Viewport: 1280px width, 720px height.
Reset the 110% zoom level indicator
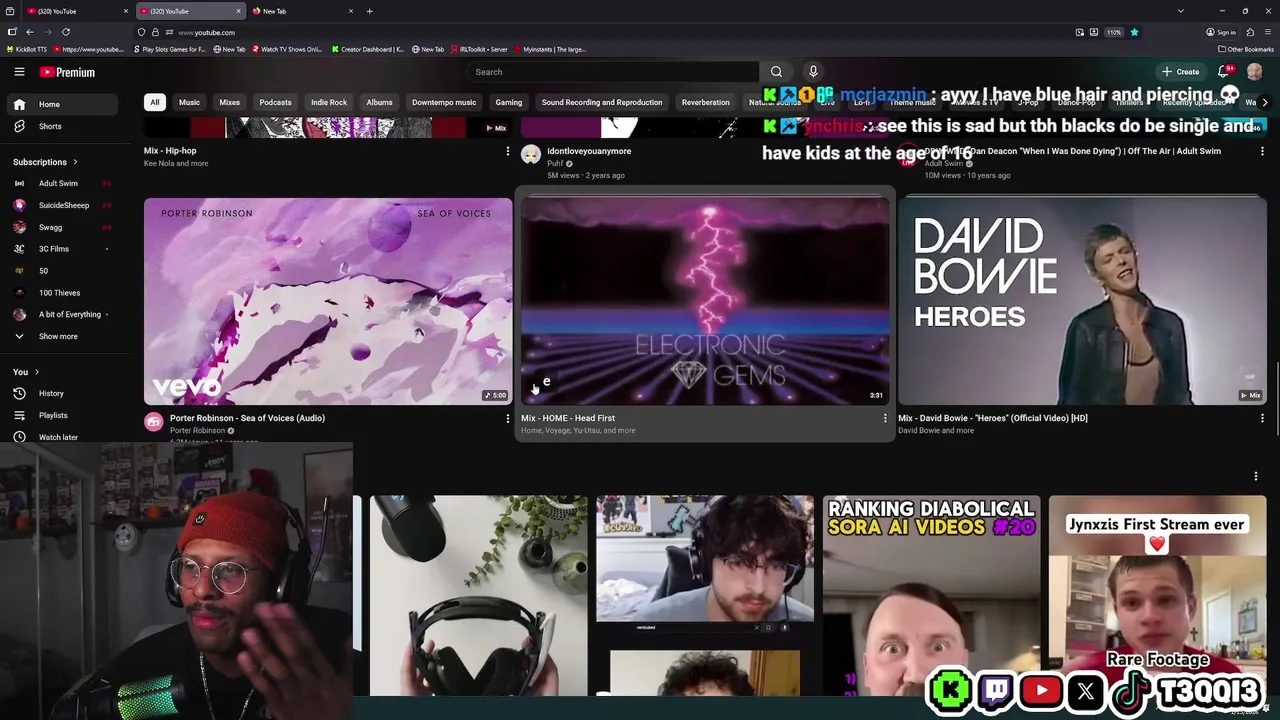pos(1114,32)
